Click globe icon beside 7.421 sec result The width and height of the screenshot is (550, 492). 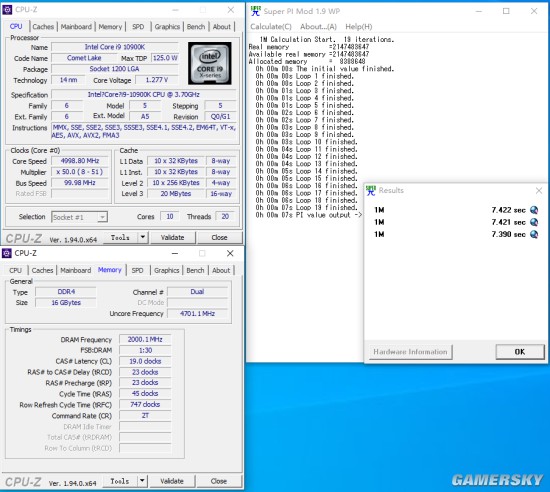(x=534, y=222)
